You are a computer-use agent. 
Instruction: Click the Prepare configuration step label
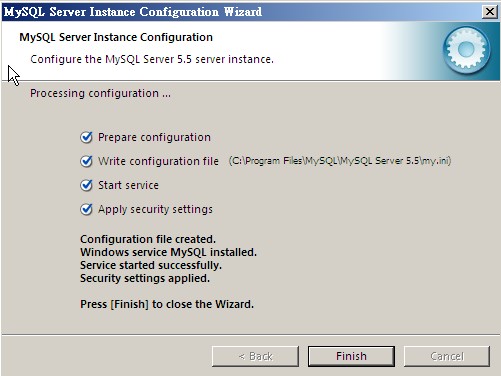click(154, 137)
